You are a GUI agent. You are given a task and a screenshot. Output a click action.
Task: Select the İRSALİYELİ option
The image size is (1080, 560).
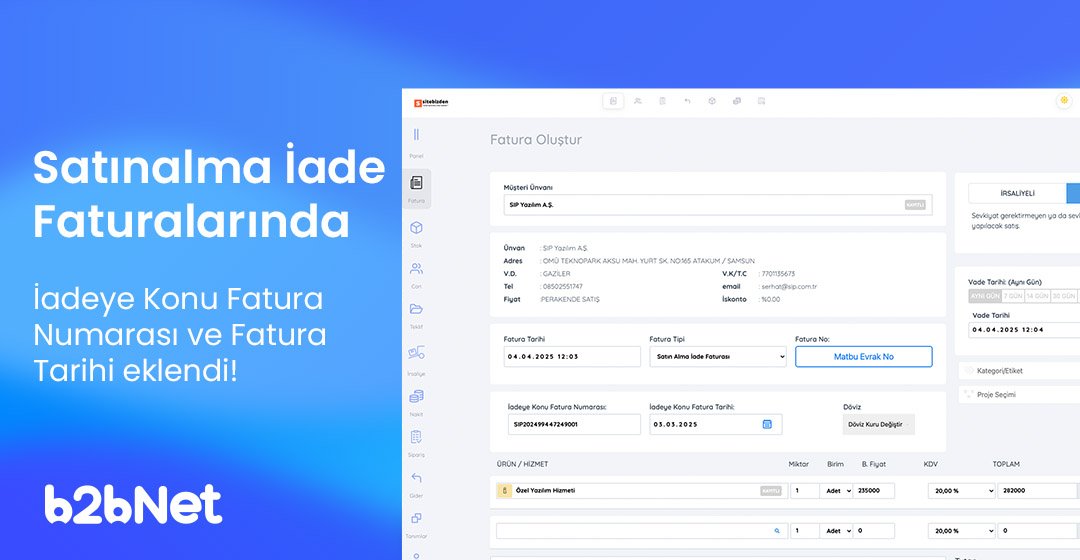(1017, 194)
